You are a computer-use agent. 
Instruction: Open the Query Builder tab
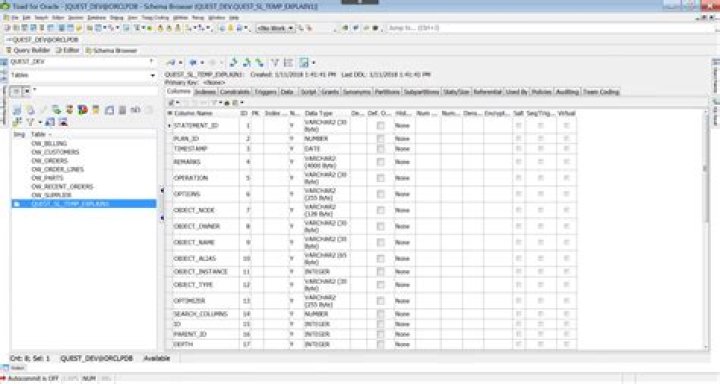28,51
